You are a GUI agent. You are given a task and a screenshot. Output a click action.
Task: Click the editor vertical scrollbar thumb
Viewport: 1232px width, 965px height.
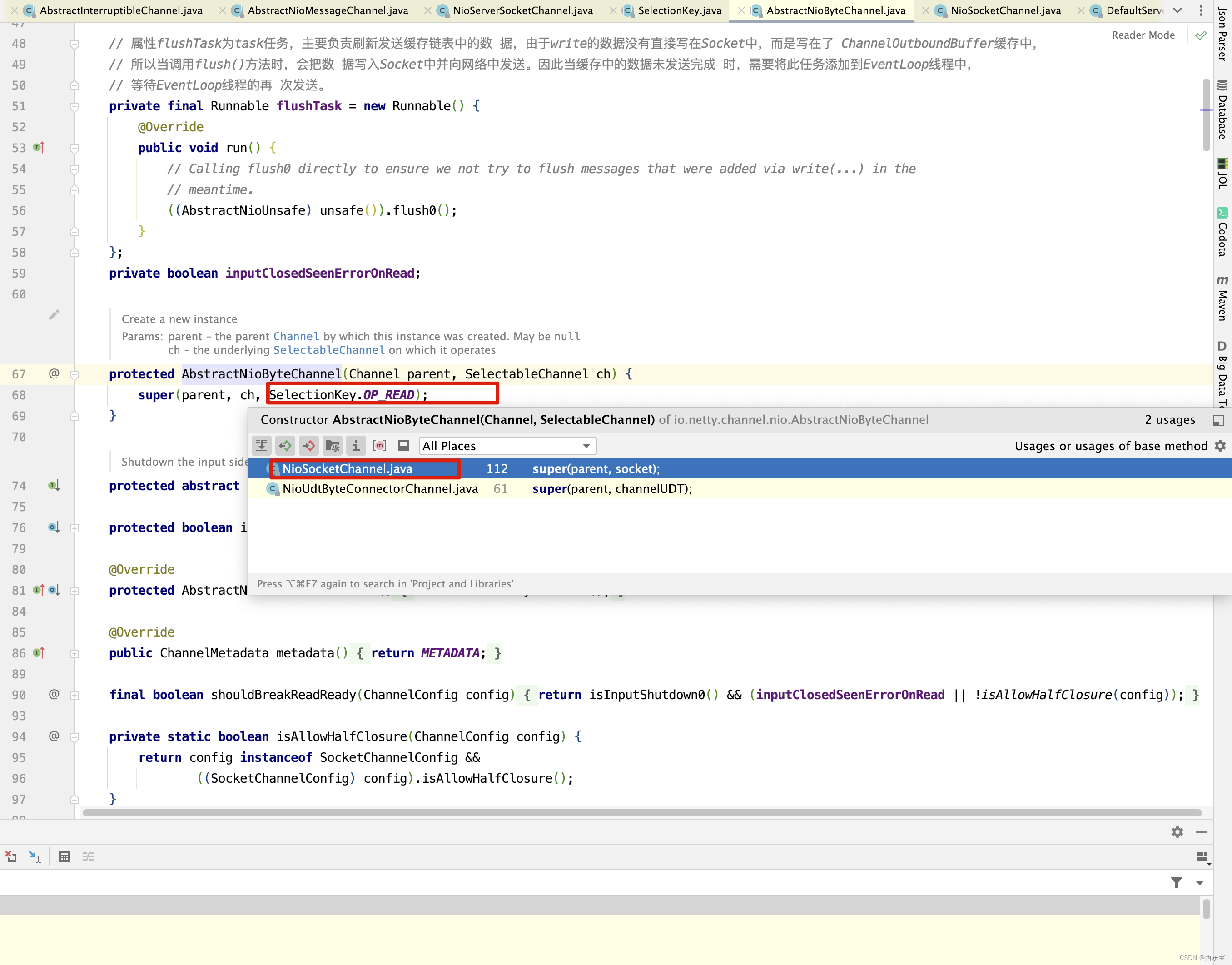pyautogui.click(x=1206, y=114)
